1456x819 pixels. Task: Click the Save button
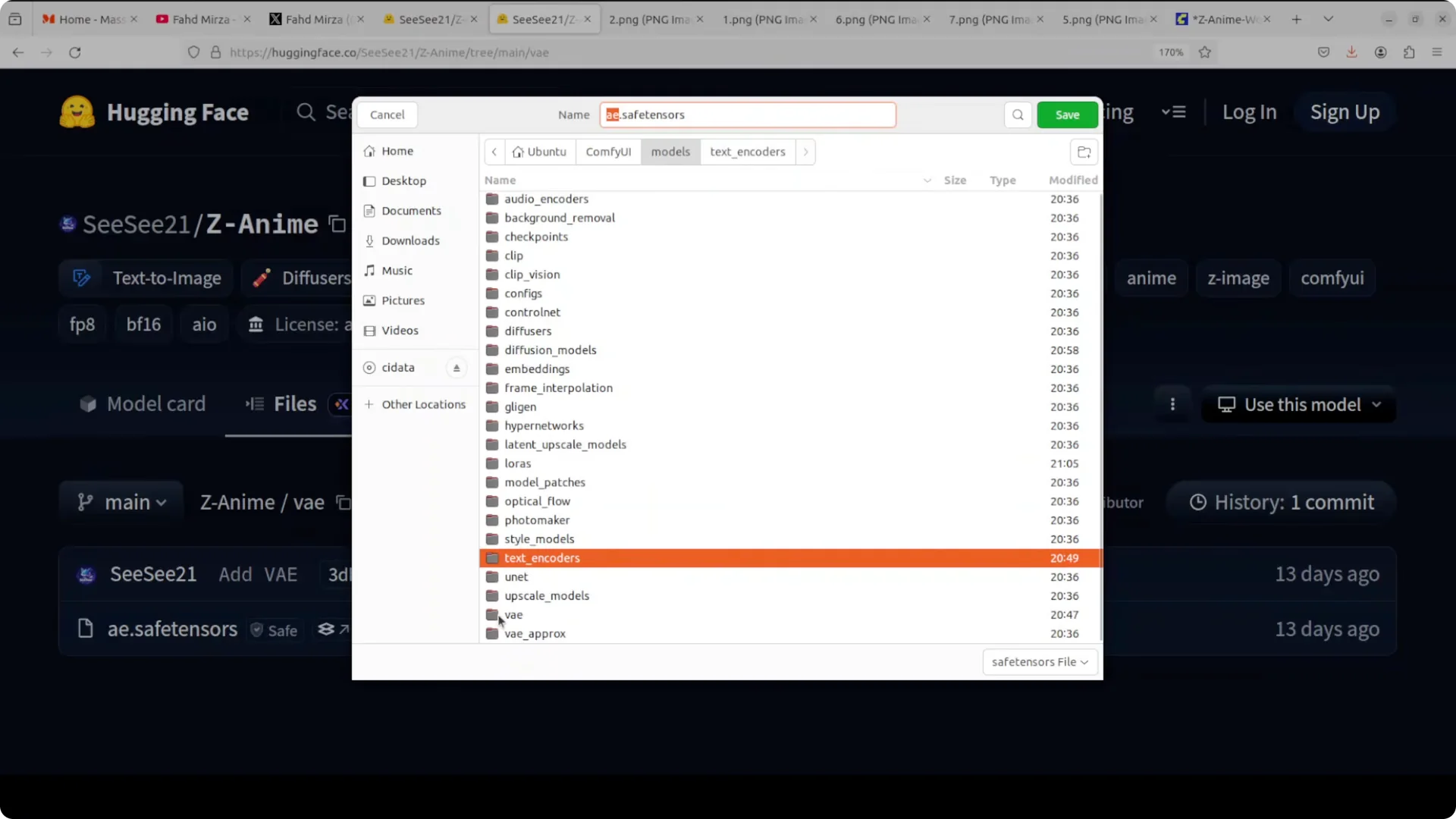tap(1067, 115)
